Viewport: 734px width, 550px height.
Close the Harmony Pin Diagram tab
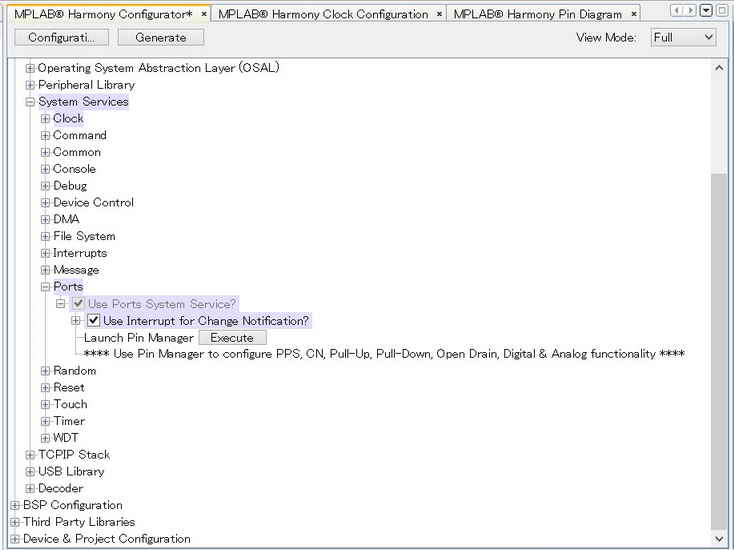point(633,14)
